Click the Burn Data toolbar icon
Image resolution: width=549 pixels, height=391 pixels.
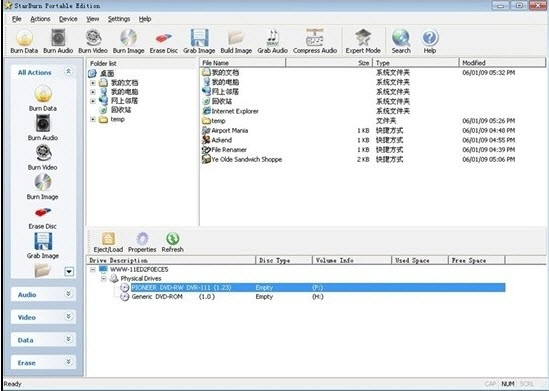click(x=24, y=41)
